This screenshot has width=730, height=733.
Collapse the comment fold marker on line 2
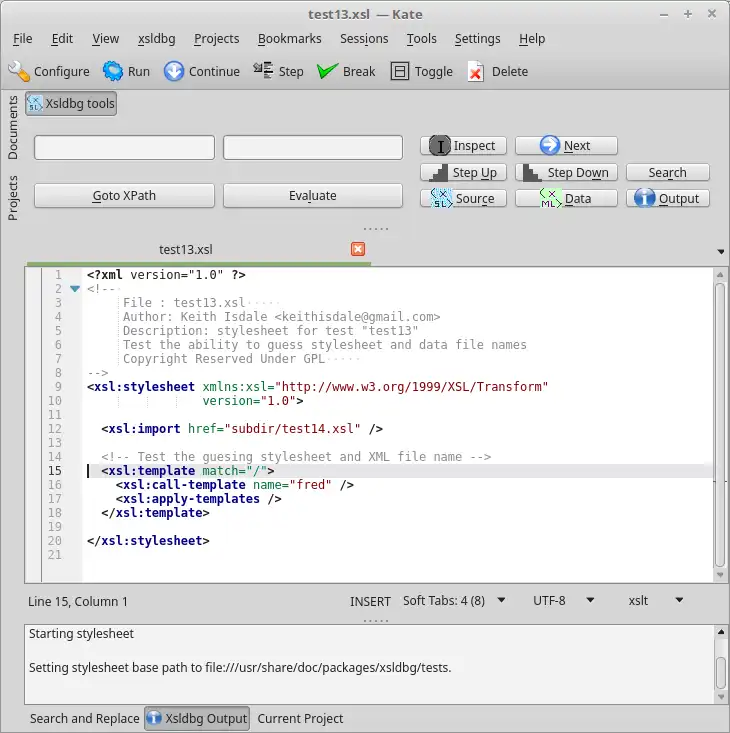coord(74,289)
